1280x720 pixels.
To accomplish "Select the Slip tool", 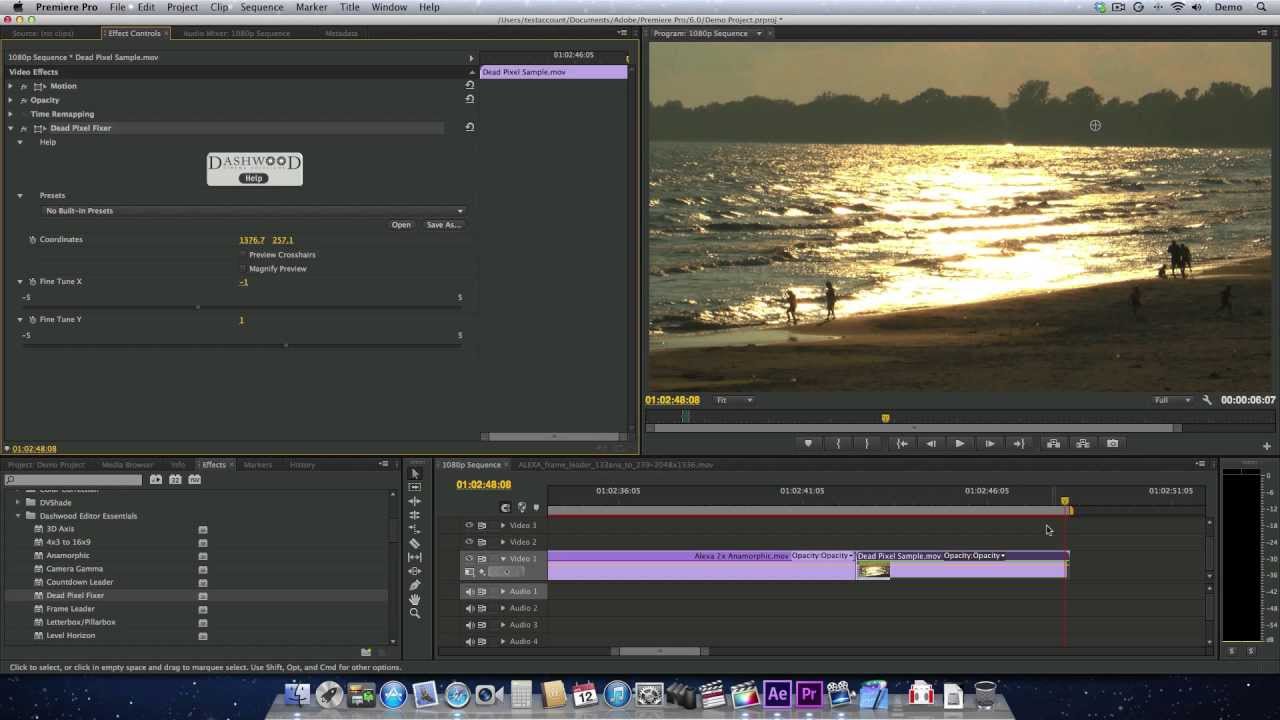I will coord(415,557).
